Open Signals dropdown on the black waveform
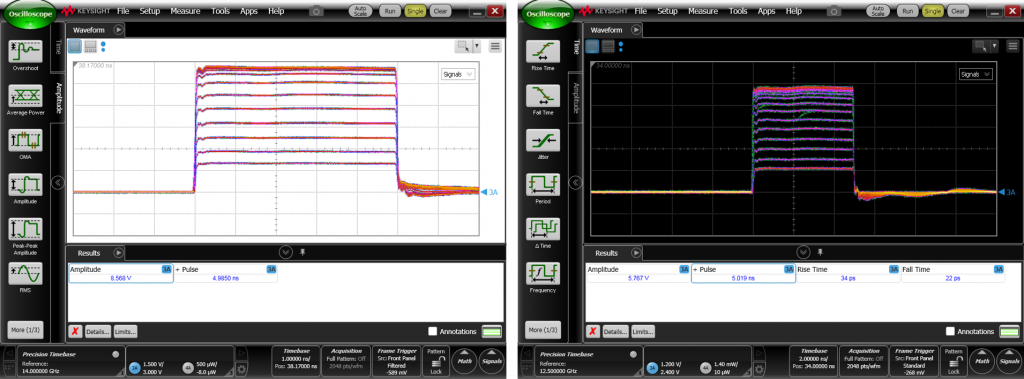 point(976,74)
